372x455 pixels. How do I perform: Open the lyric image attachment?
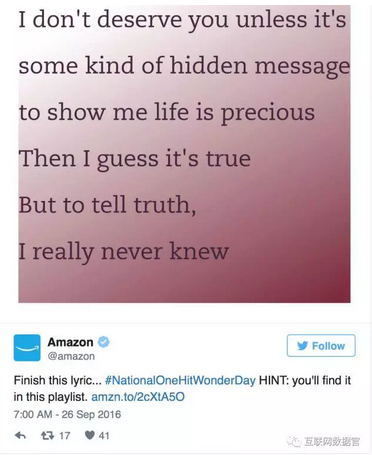tap(184, 154)
